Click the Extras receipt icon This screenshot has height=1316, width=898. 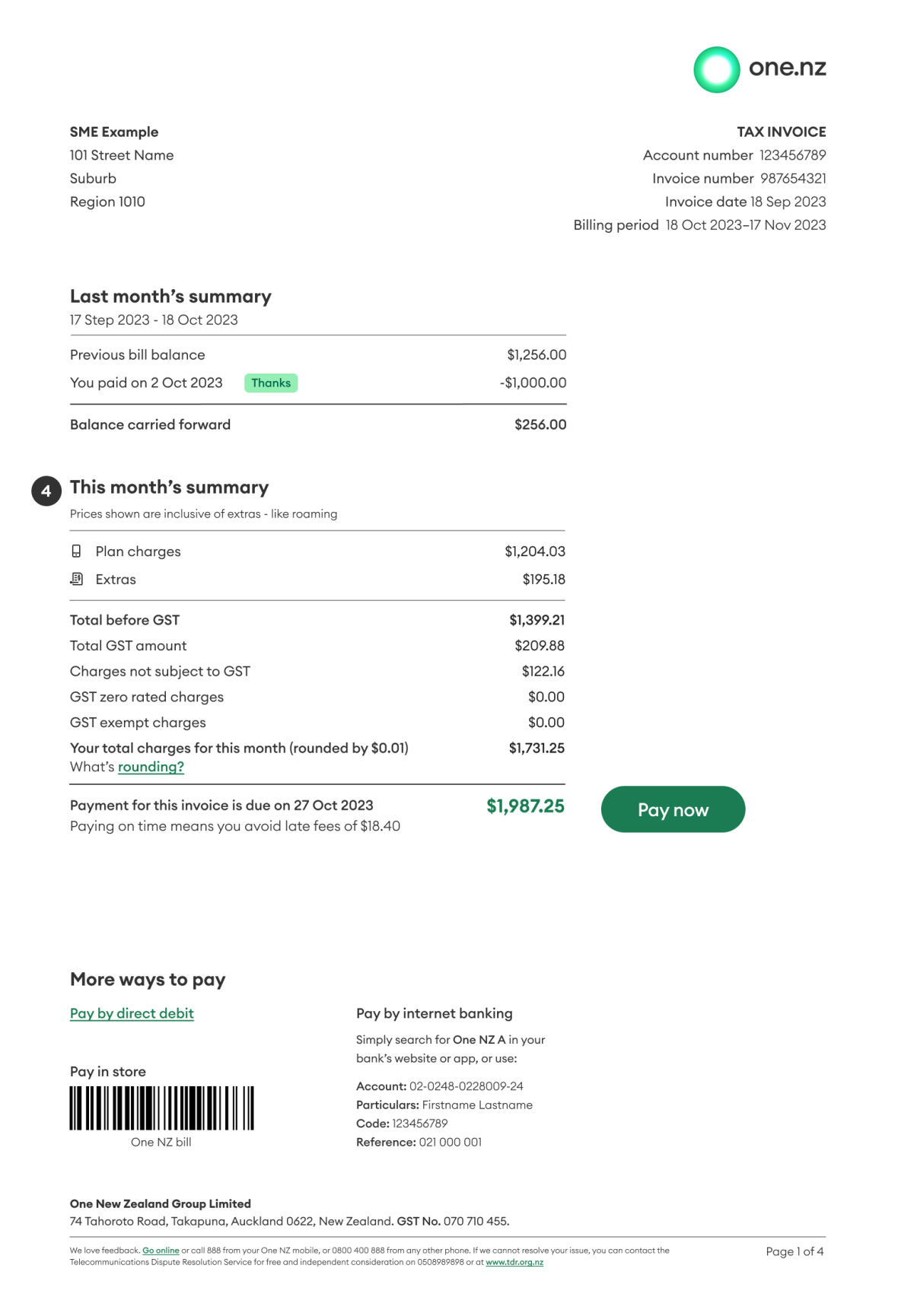(x=76, y=579)
